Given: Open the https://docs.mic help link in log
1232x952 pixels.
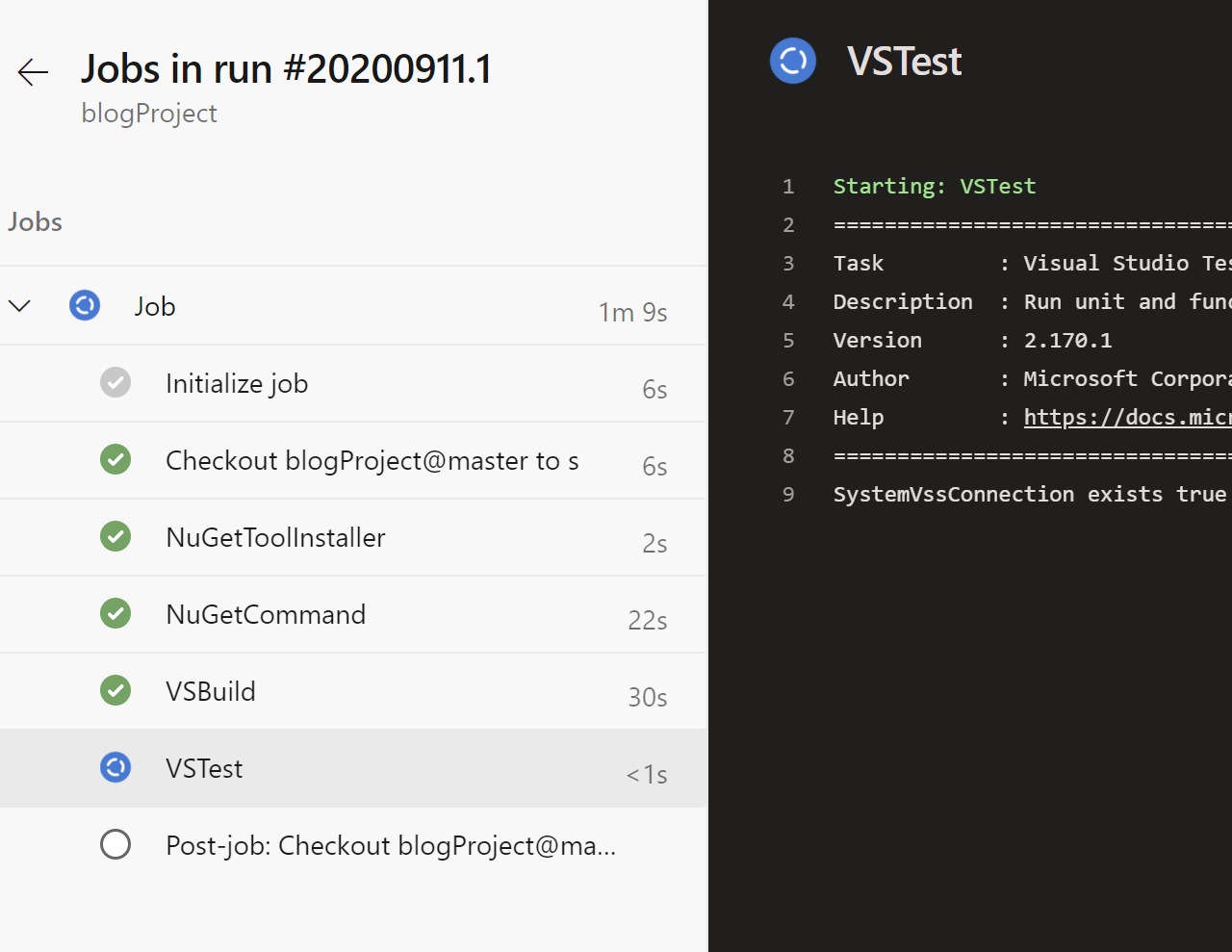Looking at the screenshot, I should pos(1127,417).
